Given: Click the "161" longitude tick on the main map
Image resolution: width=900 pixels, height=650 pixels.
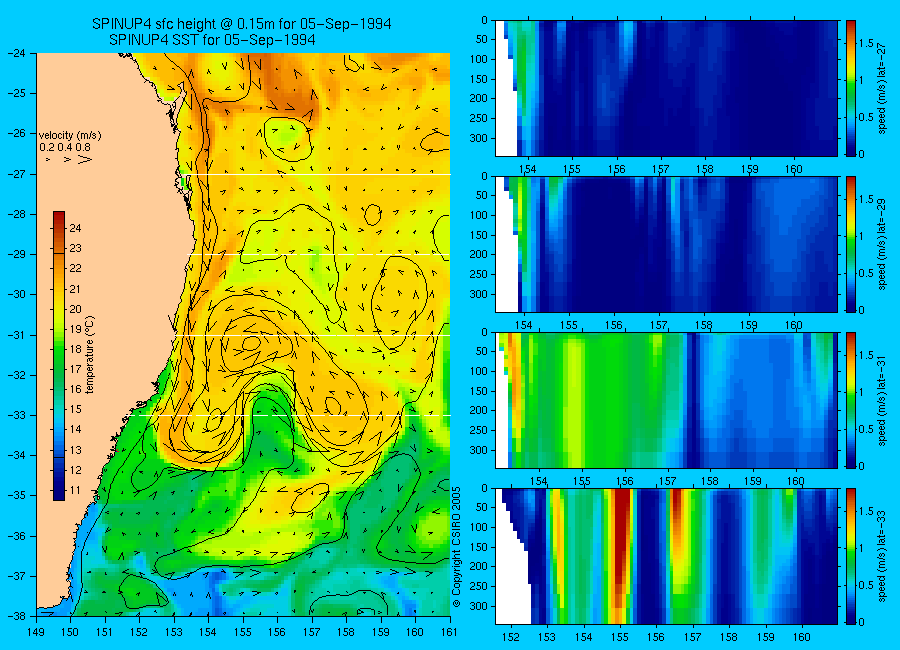Looking at the screenshot, I should [x=449, y=632].
